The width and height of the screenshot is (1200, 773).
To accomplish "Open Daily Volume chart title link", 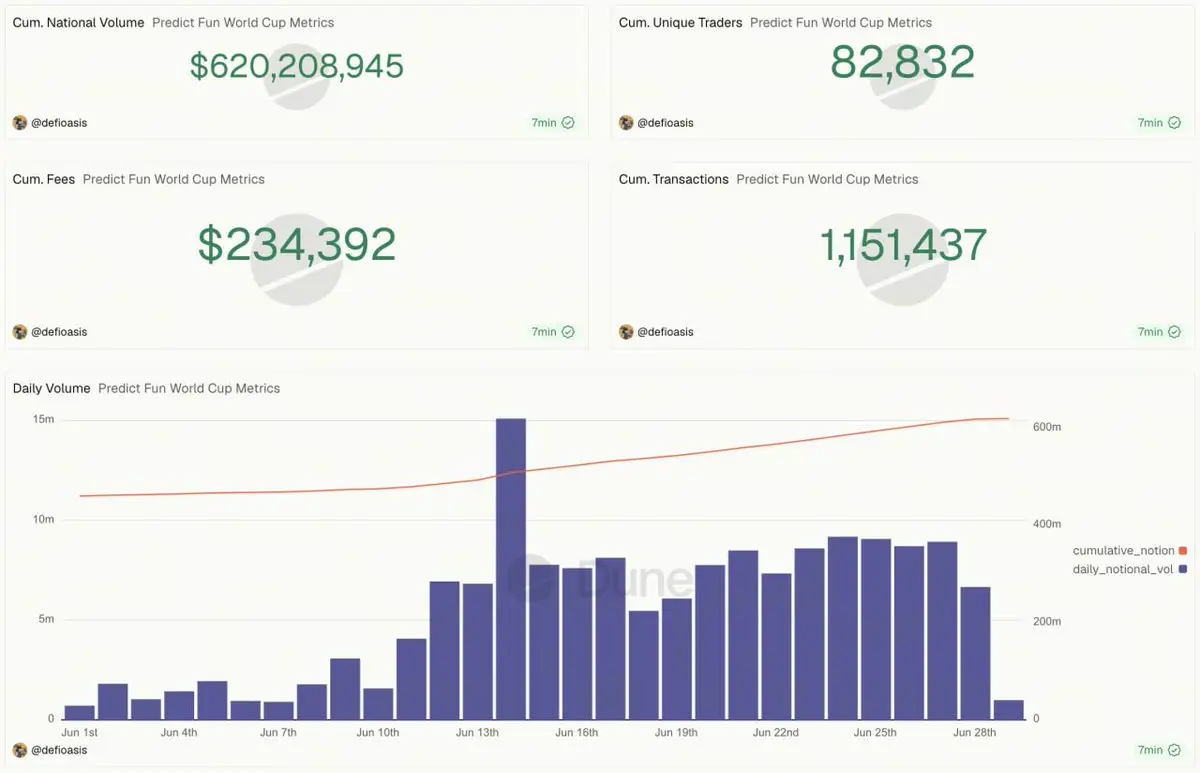I will [51, 388].
